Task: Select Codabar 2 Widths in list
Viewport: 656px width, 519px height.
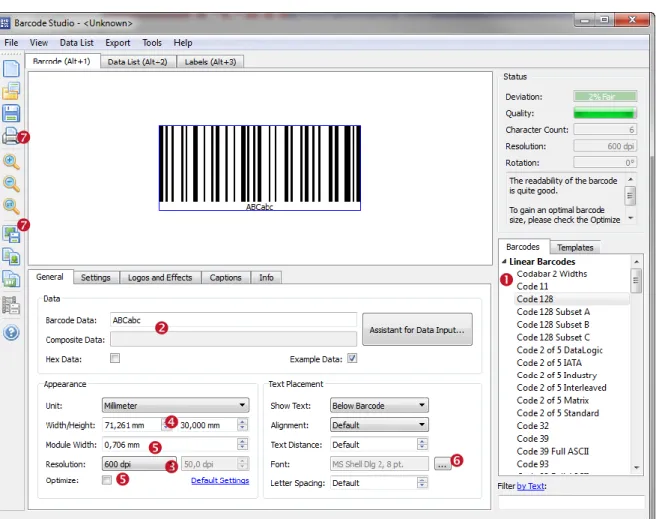Action: pyautogui.click(x=551, y=274)
